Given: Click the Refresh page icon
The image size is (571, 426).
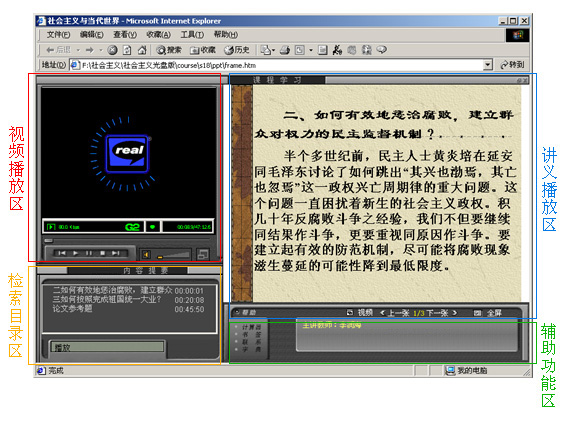Looking at the screenshot, I should [127, 50].
